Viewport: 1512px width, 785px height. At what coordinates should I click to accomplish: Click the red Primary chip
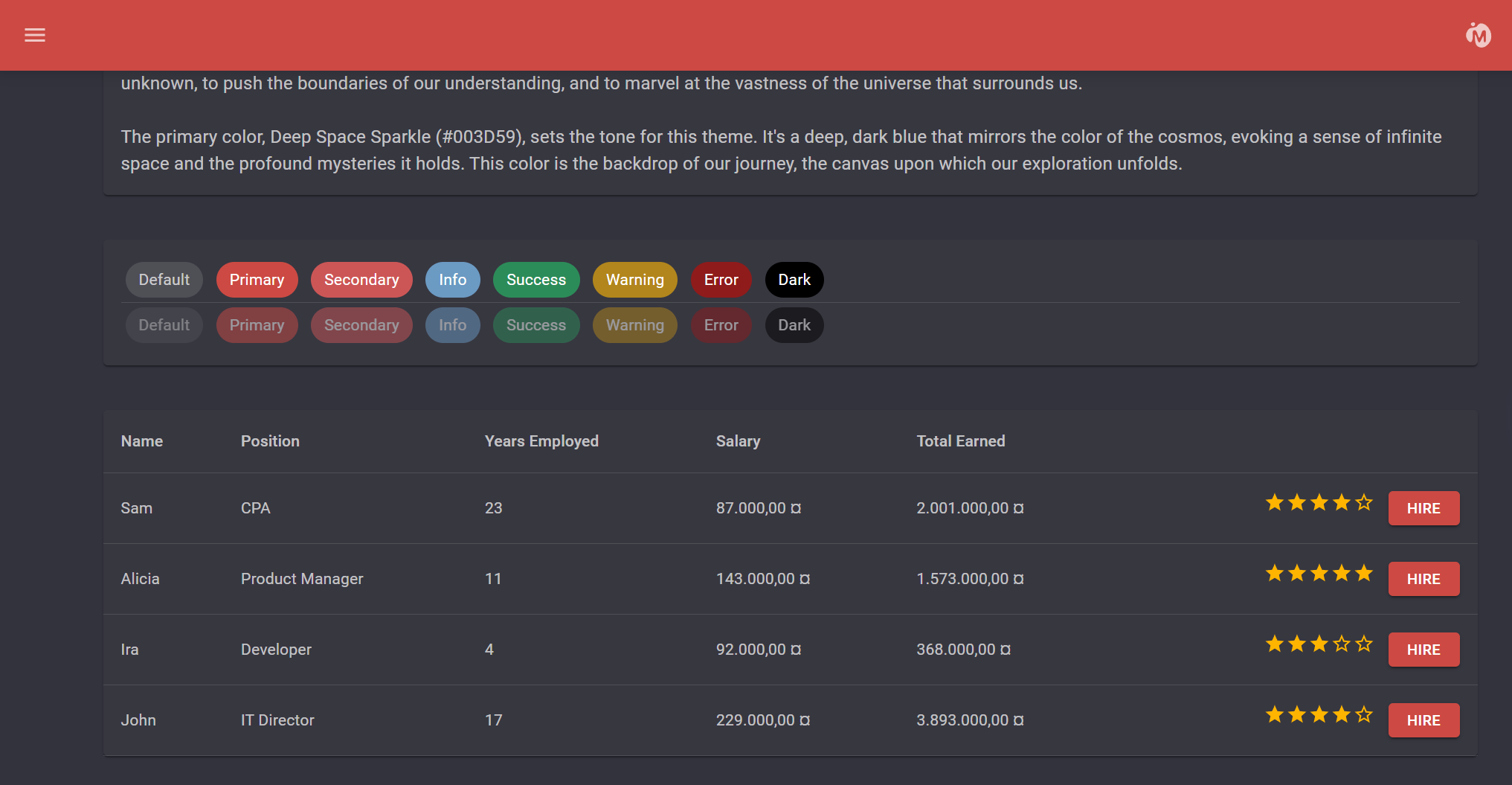click(x=257, y=280)
